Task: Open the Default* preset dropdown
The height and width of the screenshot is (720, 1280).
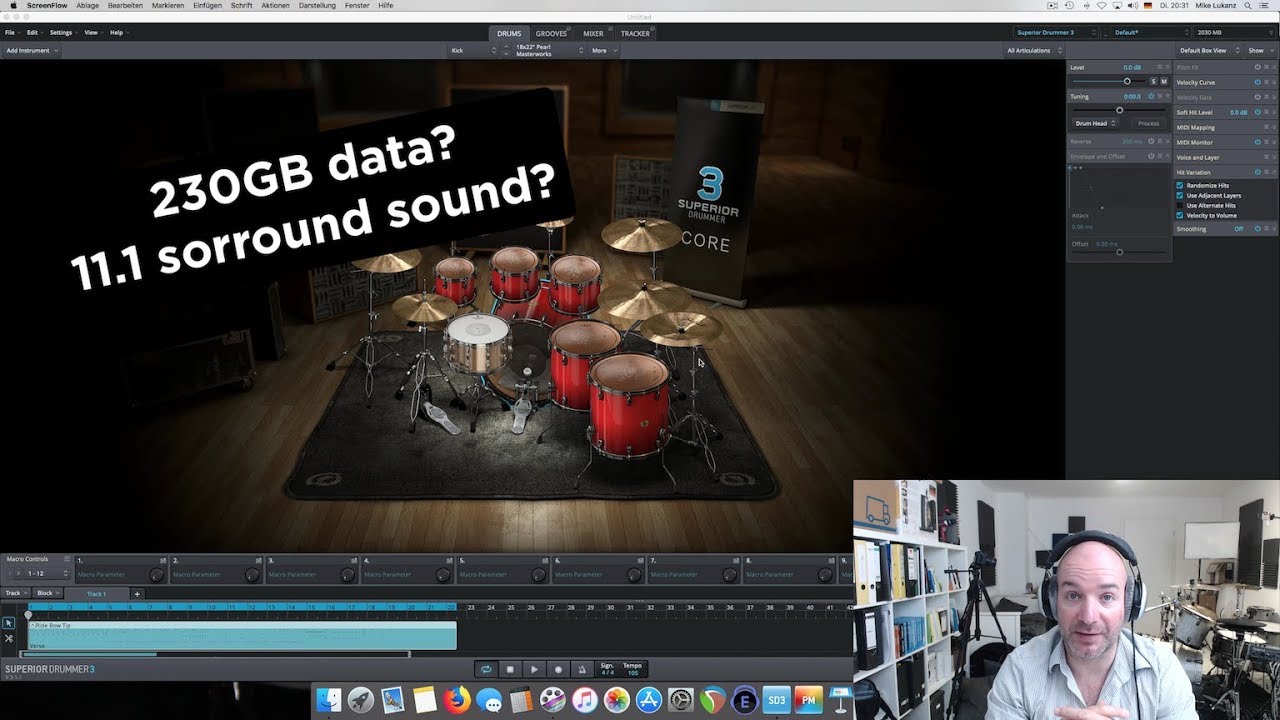Action: point(1151,33)
